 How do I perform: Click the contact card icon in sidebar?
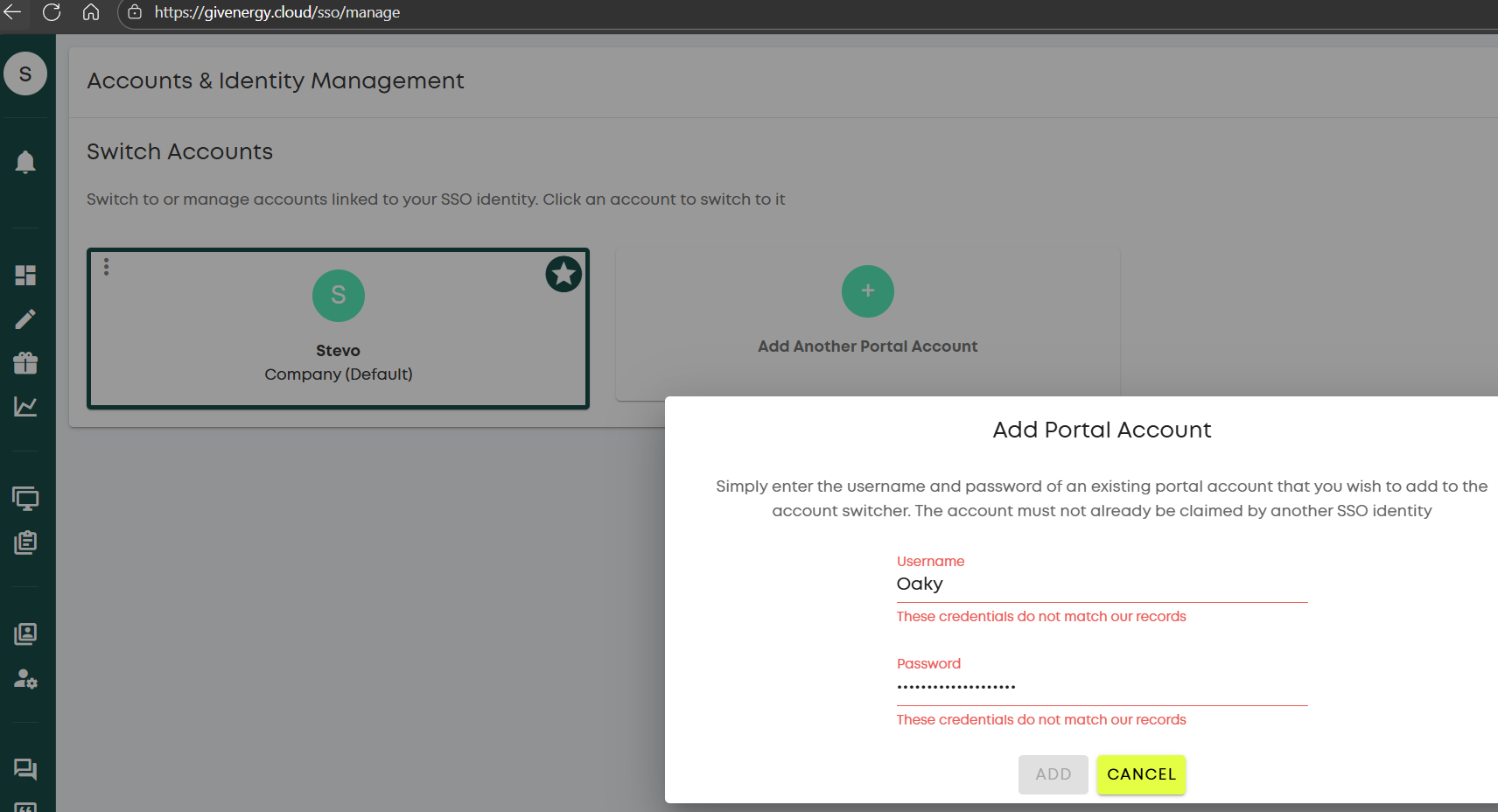[x=25, y=634]
